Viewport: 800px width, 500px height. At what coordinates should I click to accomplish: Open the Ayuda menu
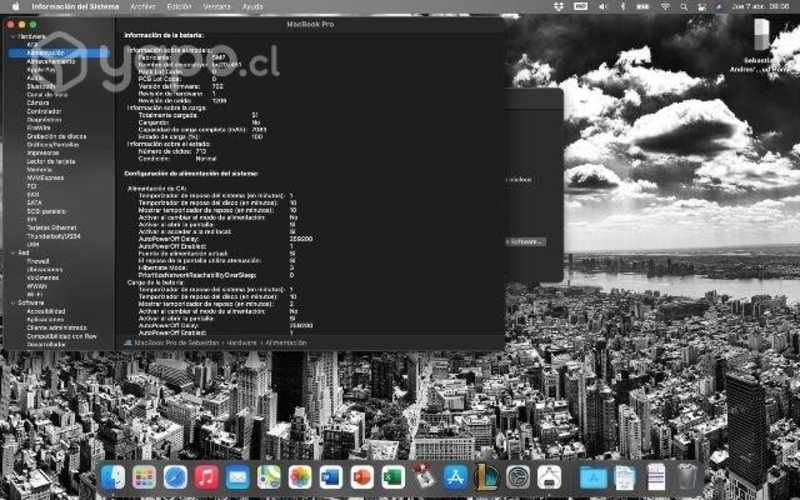[x=253, y=7]
